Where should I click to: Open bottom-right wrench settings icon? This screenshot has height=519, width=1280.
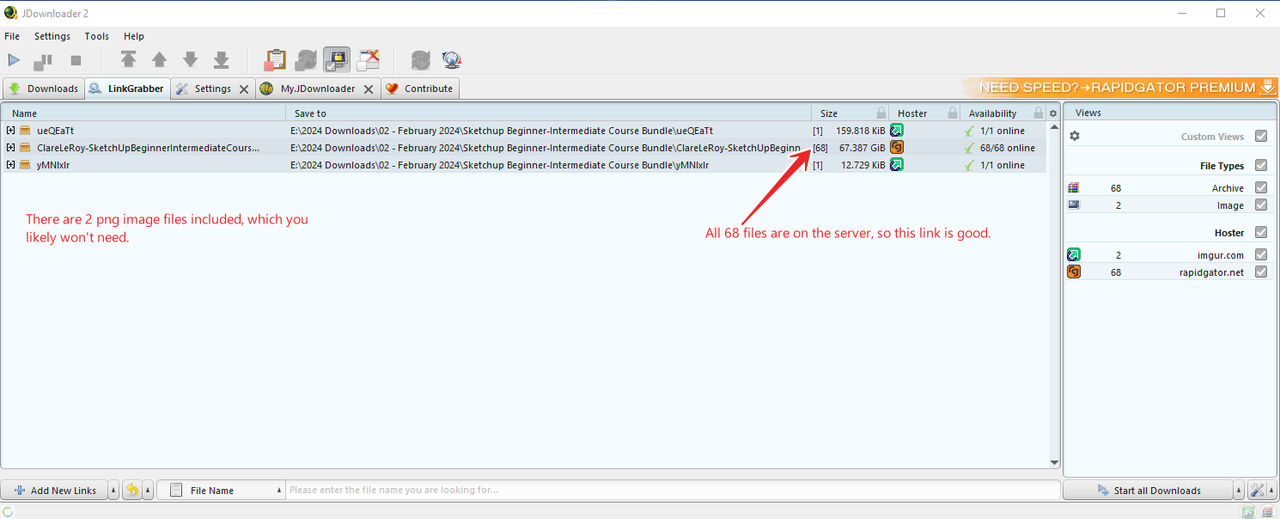pos(1258,490)
